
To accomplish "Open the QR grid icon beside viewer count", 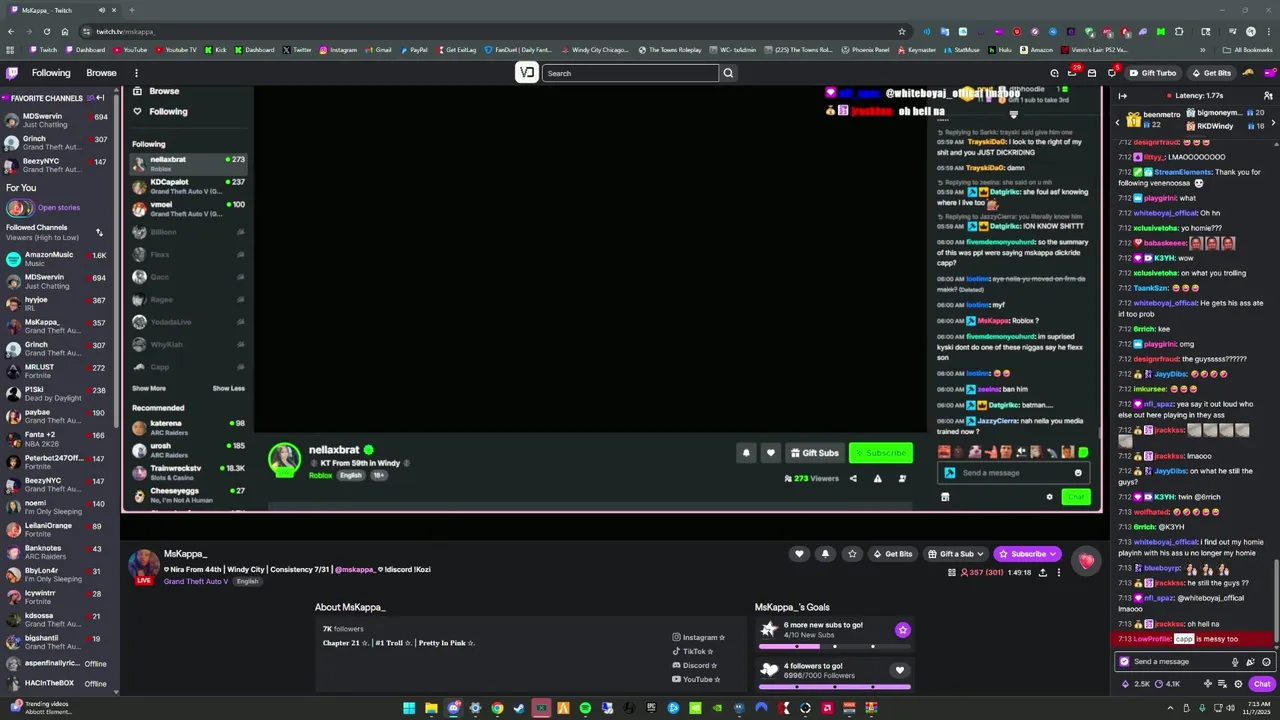I will (x=951, y=573).
